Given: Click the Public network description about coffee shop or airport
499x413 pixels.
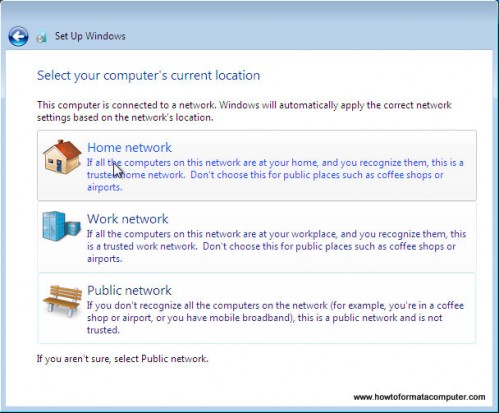Looking at the screenshot, I should click(x=275, y=318).
